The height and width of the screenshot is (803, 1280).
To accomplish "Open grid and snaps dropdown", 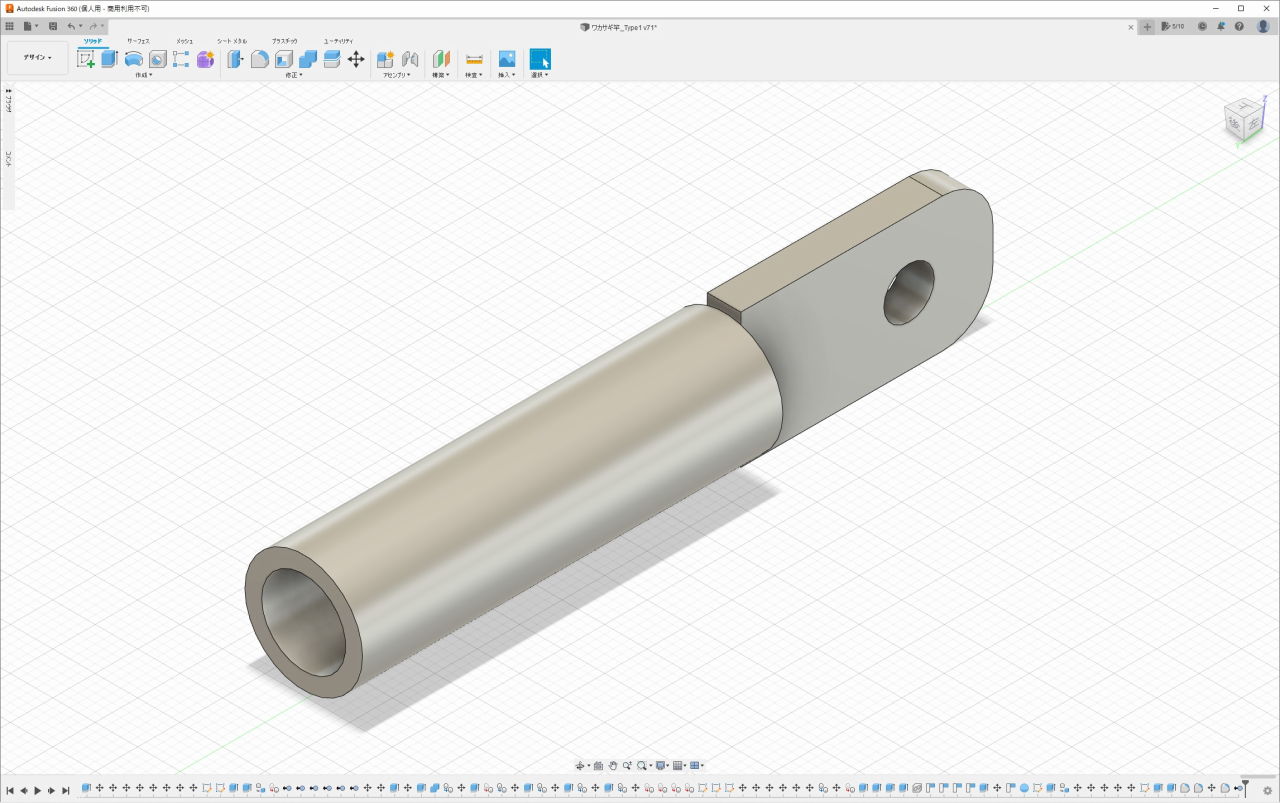I will pyautogui.click(x=680, y=766).
